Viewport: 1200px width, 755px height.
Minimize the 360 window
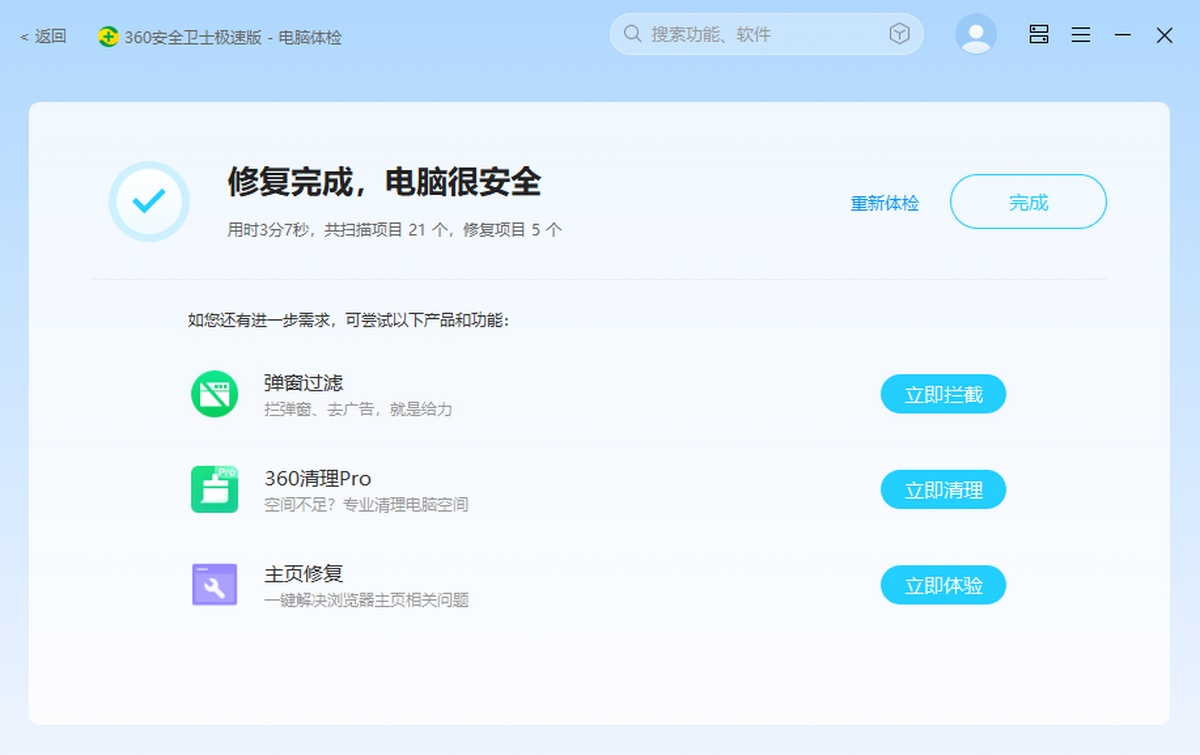(1123, 35)
